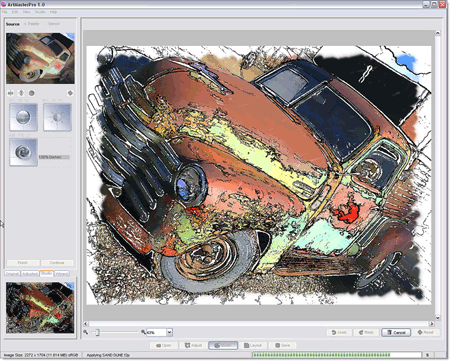Select the Adjusted preview tab

(30, 274)
